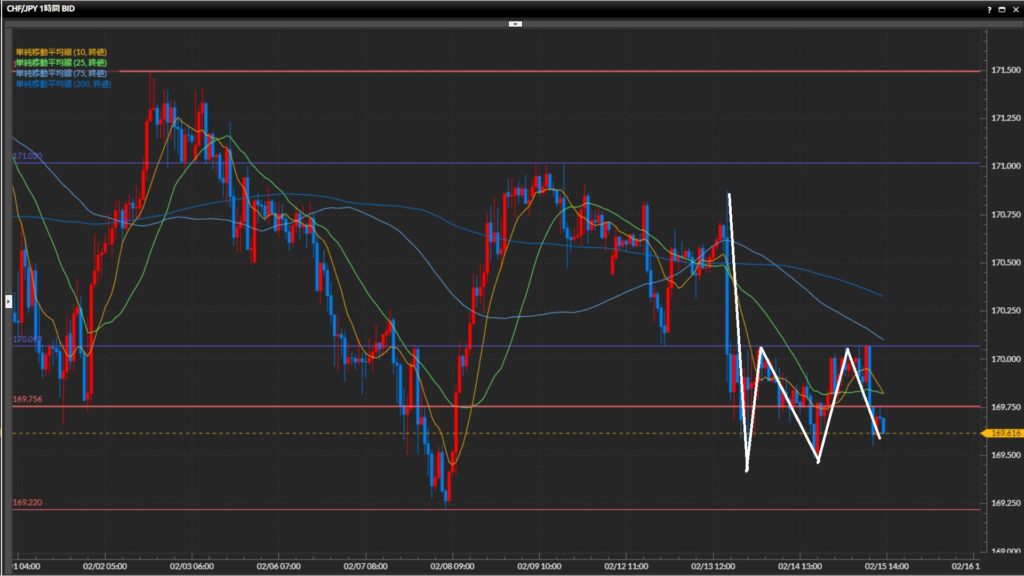Click the 75-period moving average legend

[61, 73]
